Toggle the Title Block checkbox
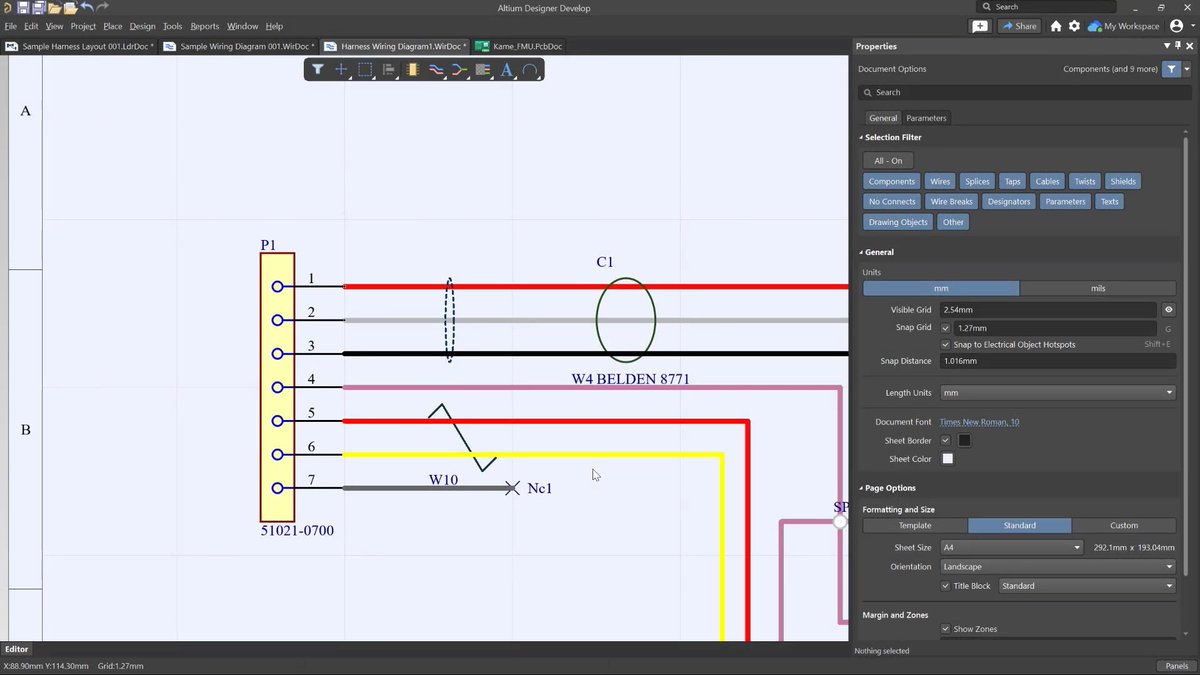The image size is (1200, 675). click(x=946, y=586)
